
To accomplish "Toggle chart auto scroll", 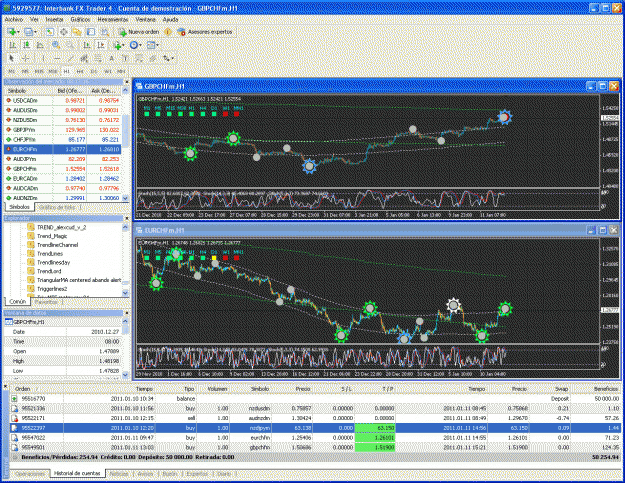I will (87, 45).
